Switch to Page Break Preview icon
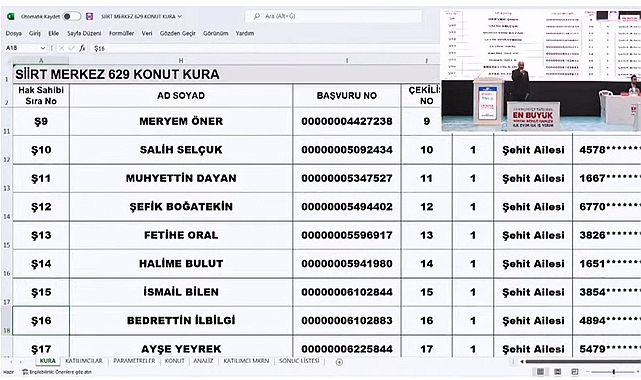 pos(575,372)
